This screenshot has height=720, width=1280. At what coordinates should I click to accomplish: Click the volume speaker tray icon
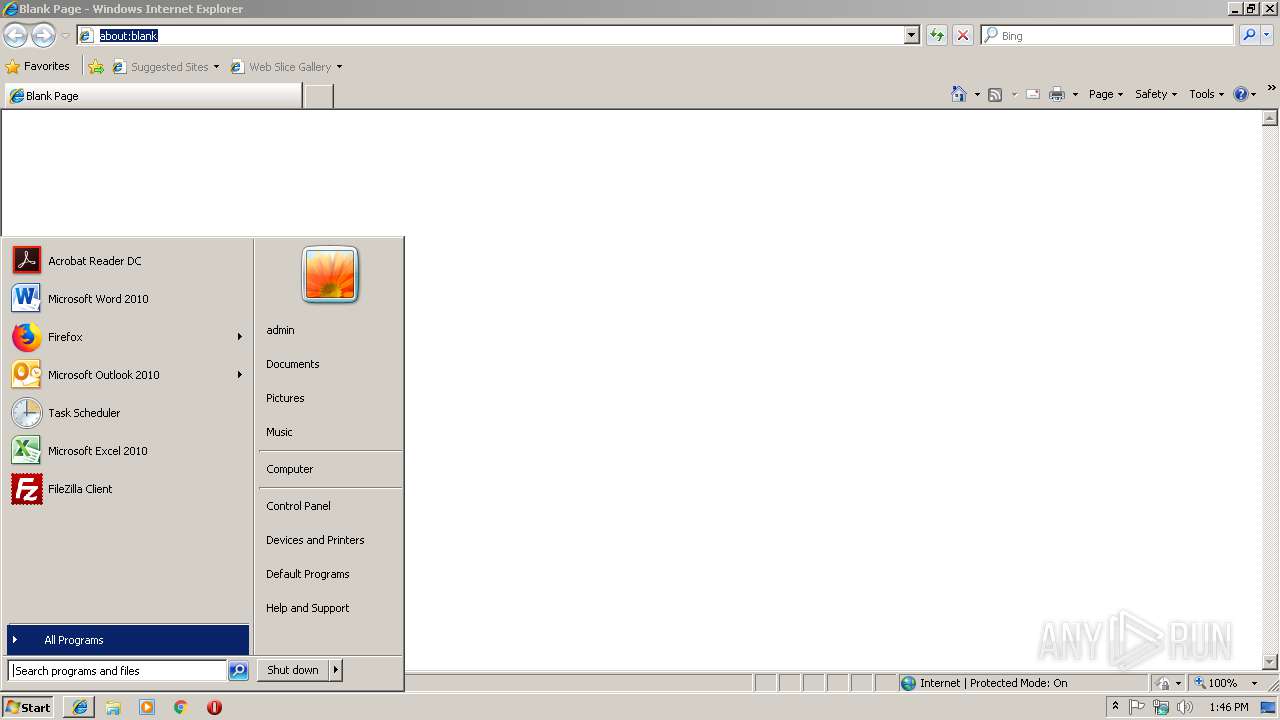1185,707
